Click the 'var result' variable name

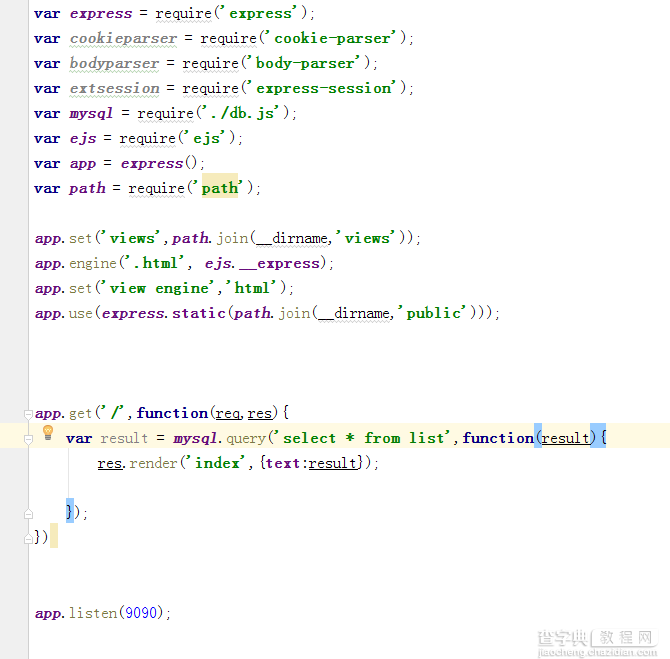click(124, 438)
